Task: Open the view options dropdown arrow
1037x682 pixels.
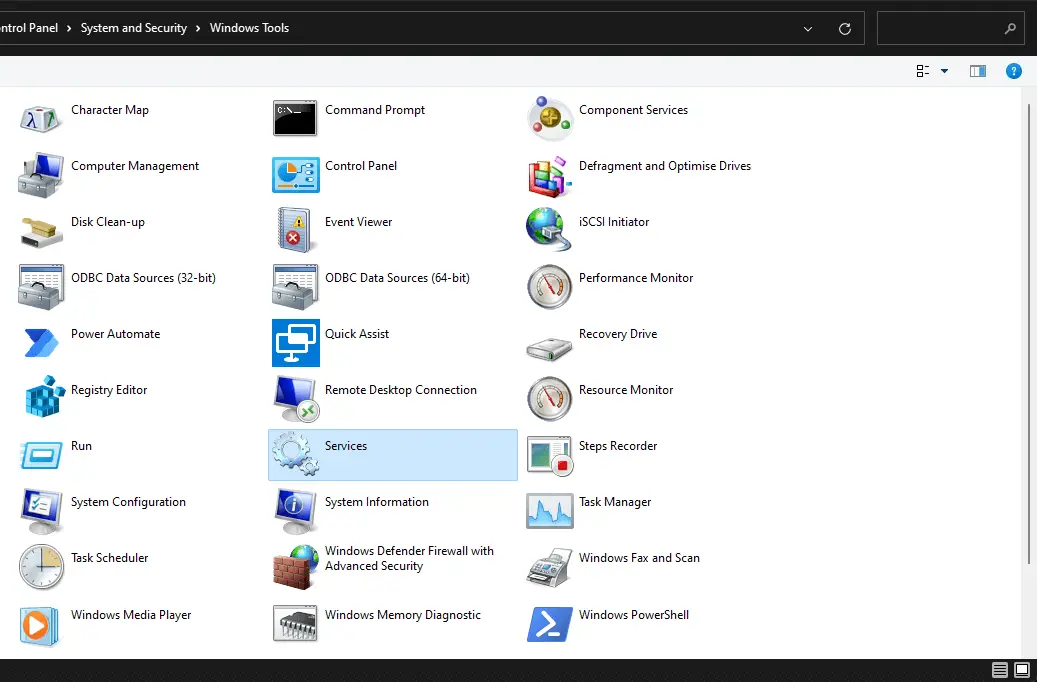Action: tap(944, 71)
